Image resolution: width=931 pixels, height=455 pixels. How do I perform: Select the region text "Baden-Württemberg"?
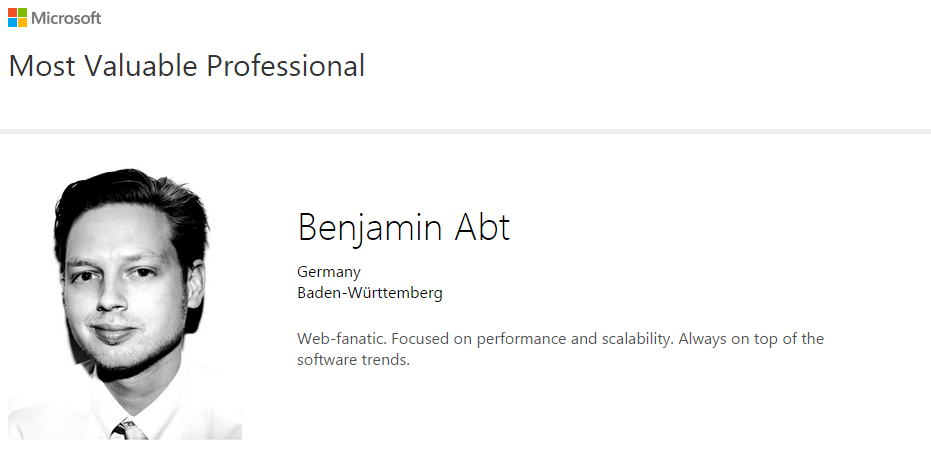[370, 293]
